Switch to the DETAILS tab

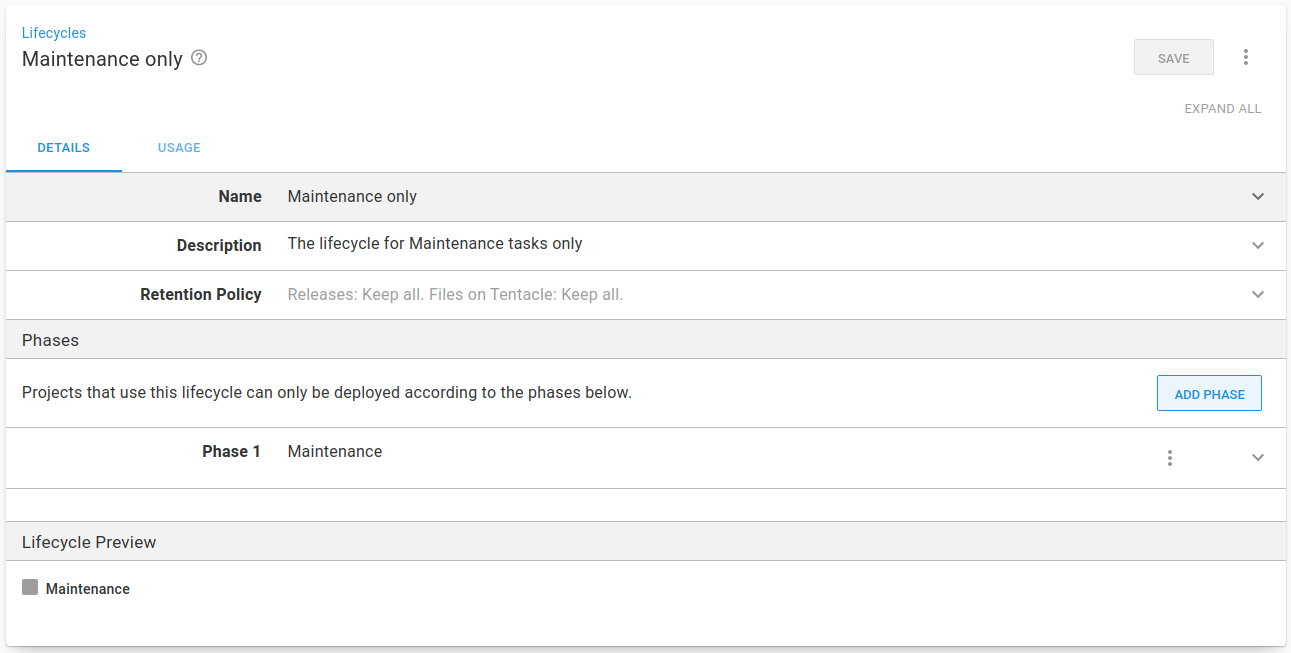click(x=64, y=148)
